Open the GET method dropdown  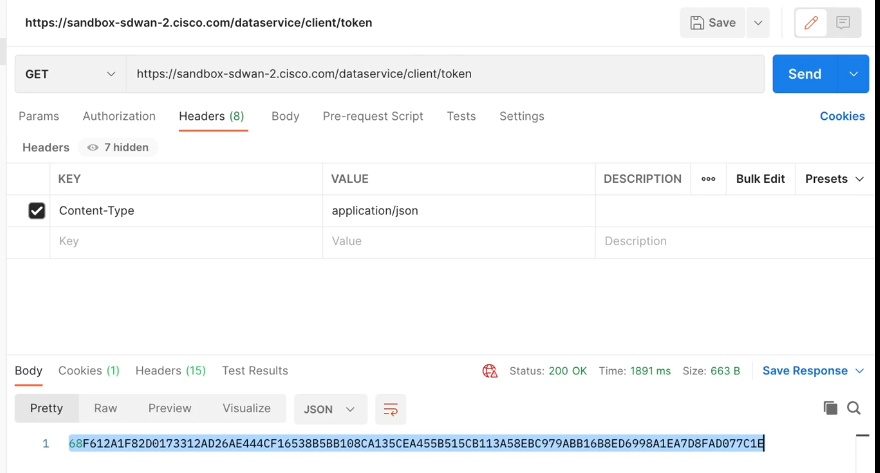70,74
